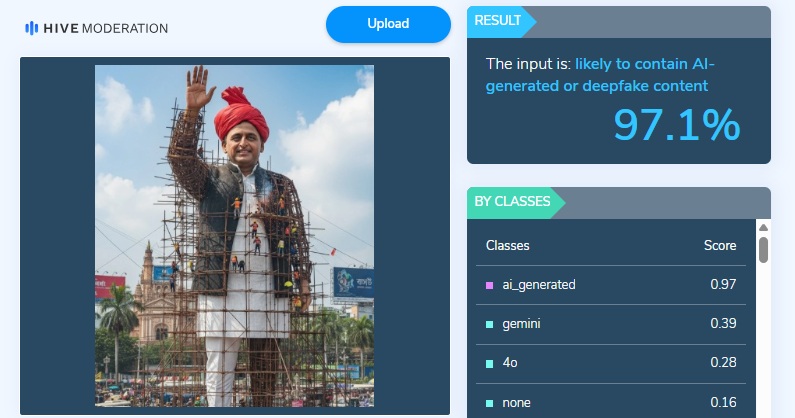Image resolution: width=795 pixels, height=418 pixels.
Task: Click the 97.1% result percentage
Action: coord(677,124)
